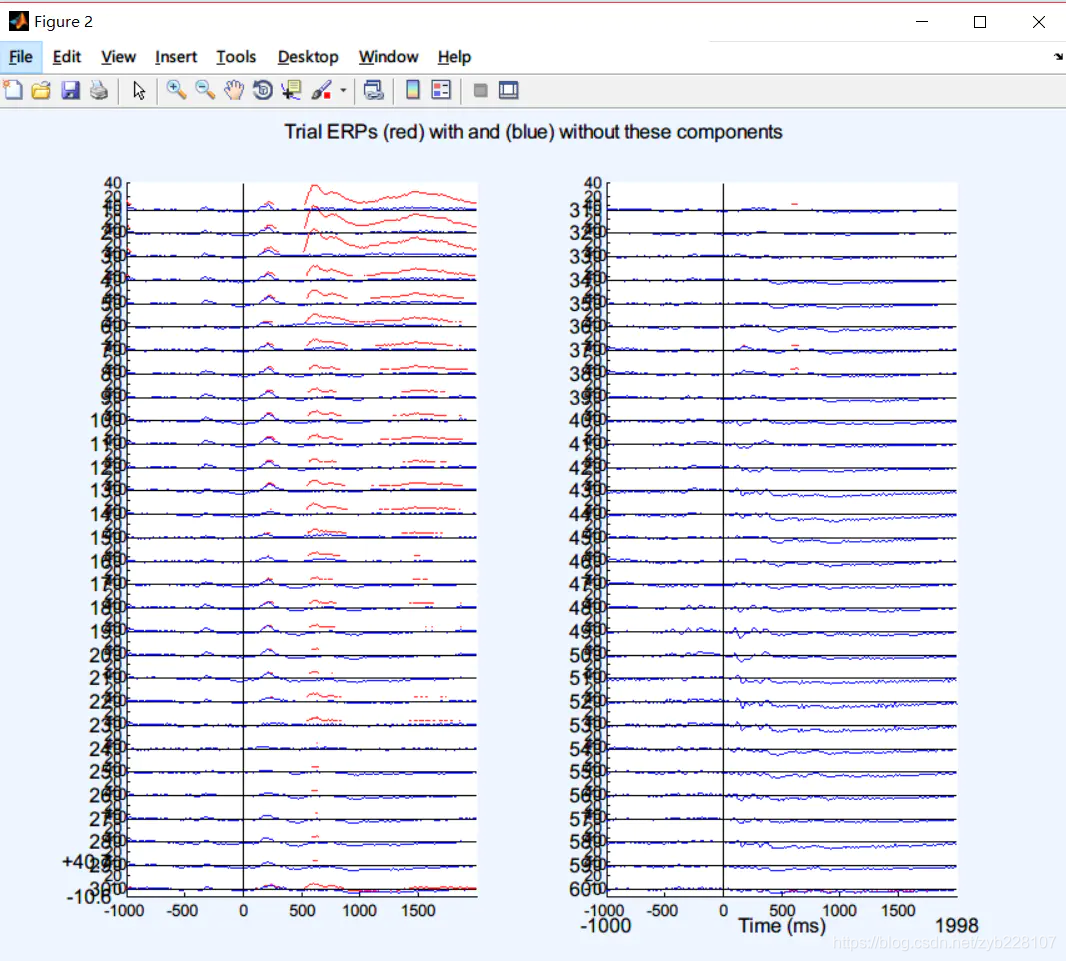Expand the Brush color dropdown arrow
This screenshot has width=1066, height=961.
pyautogui.click(x=343, y=90)
